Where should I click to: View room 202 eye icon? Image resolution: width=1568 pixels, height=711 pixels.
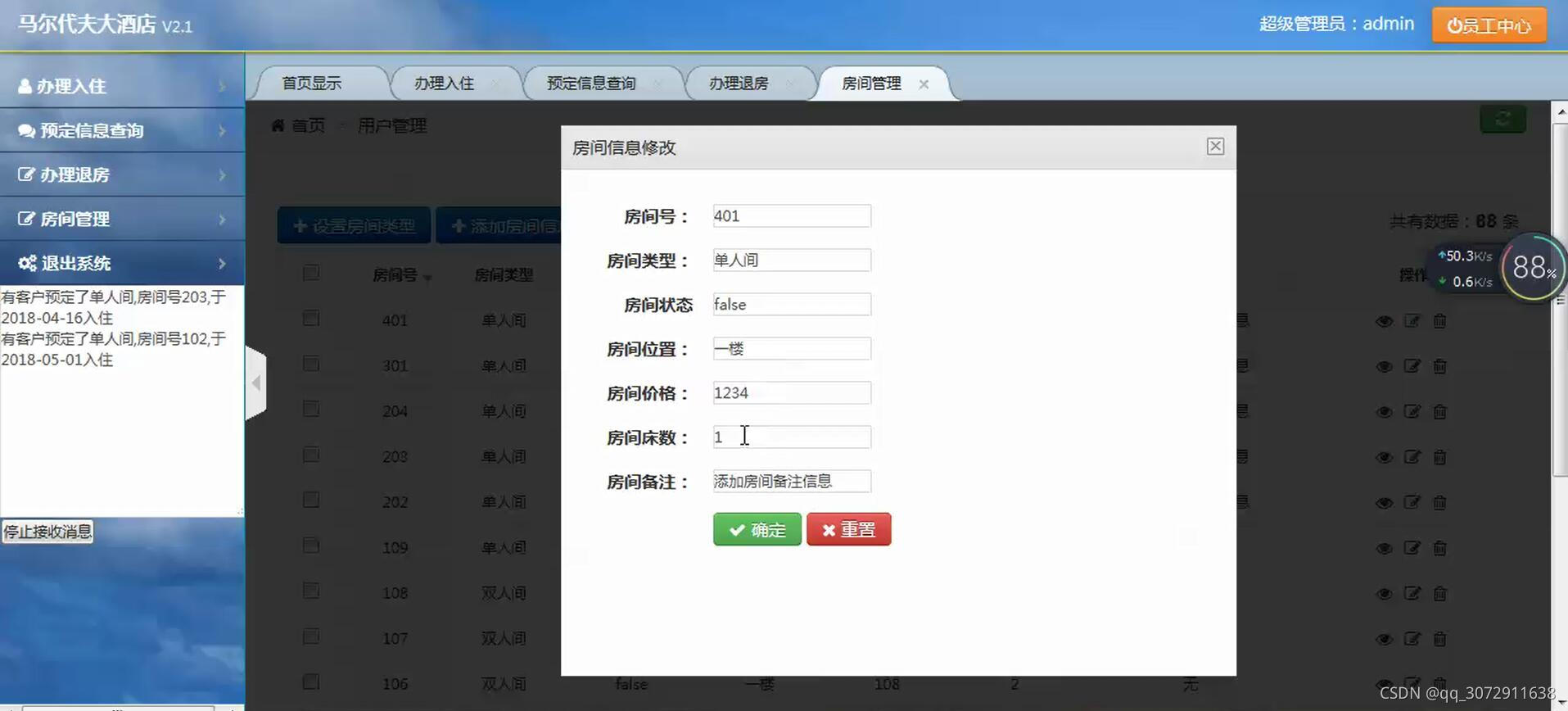pyautogui.click(x=1384, y=503)
